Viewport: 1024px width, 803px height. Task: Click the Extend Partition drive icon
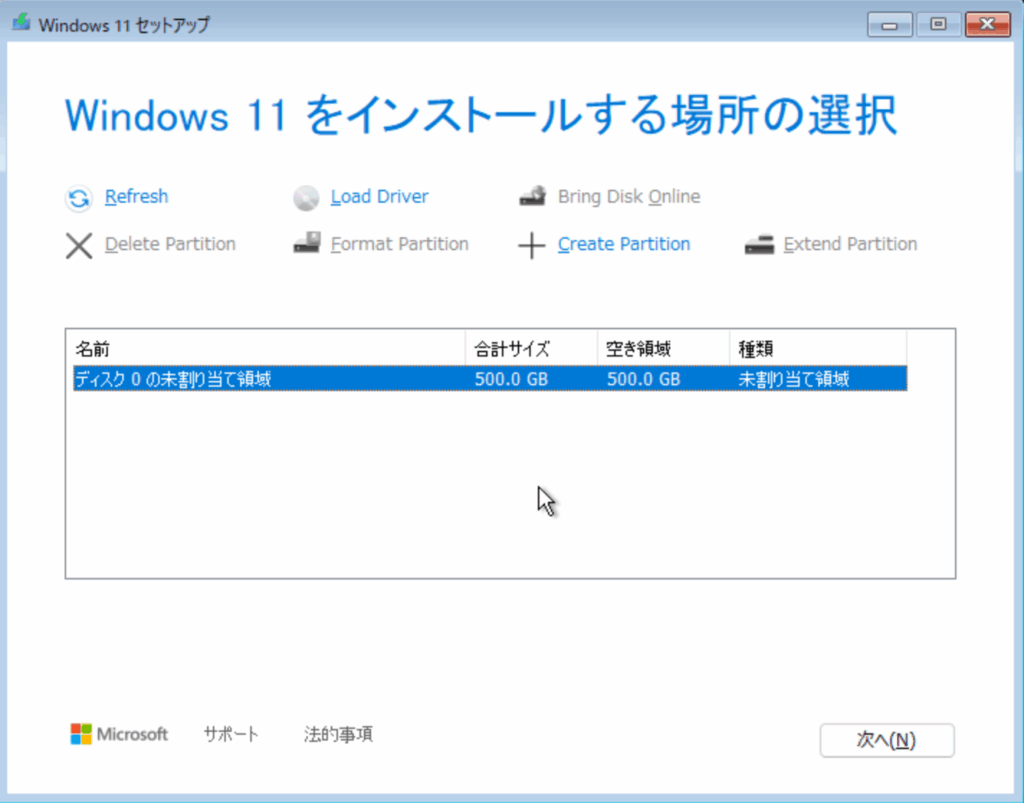click(x=759, y=245)
